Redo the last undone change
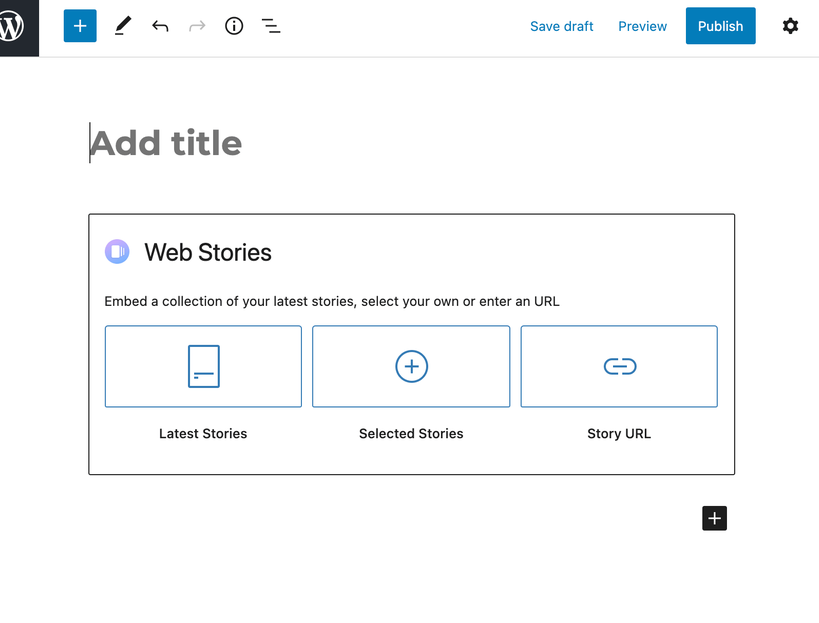Image resolution: width=819 pixels, height=623 pixels. (x=197, y=26)
